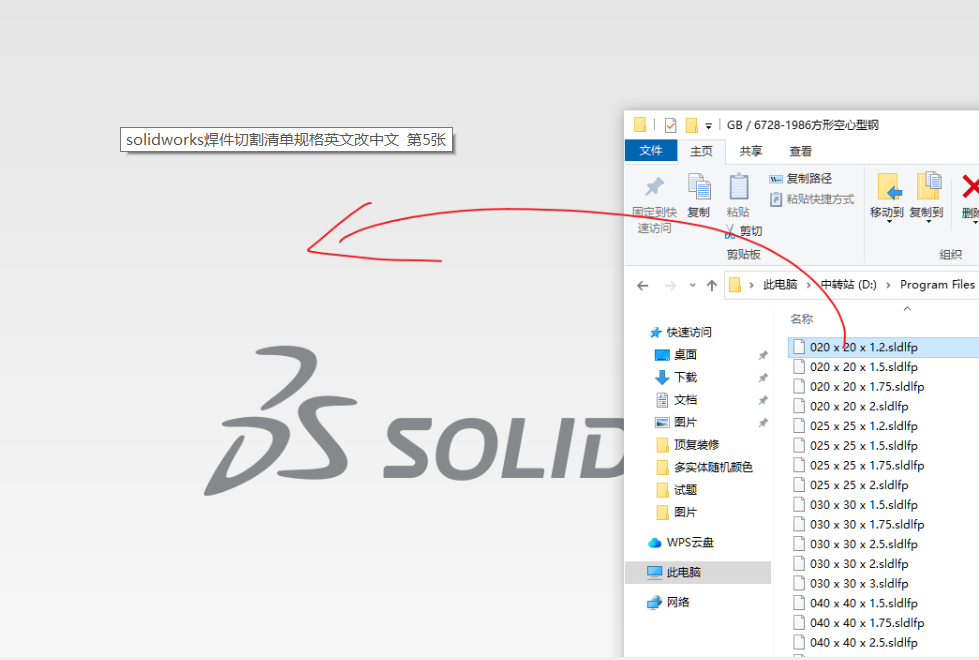Select file 030 x 30 x 2.sldlfp
This screenshot has width=979, height=660.
click(859, 564)
